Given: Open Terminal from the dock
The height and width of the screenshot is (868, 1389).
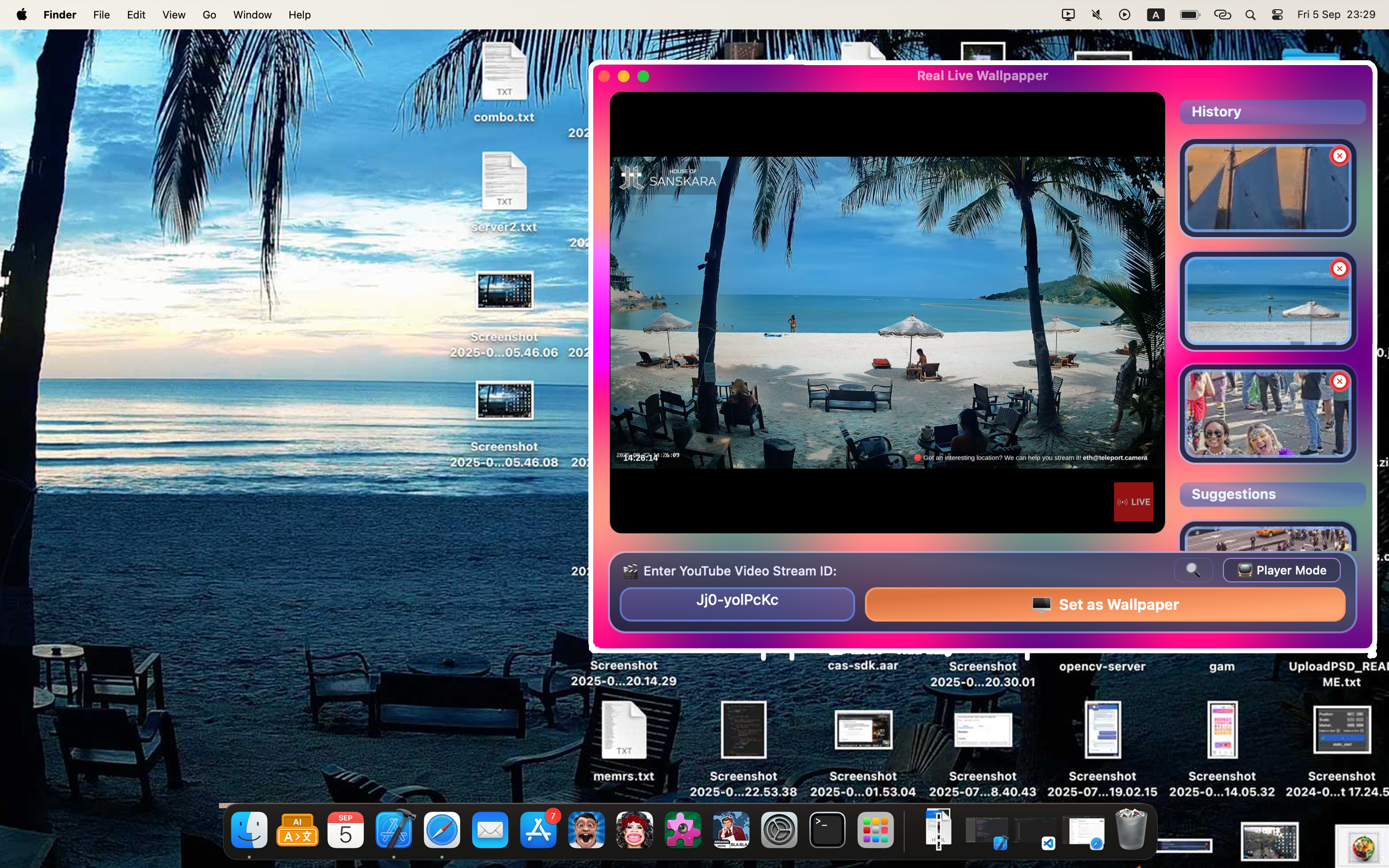Looking at the screenshot, I should [827, 829].
